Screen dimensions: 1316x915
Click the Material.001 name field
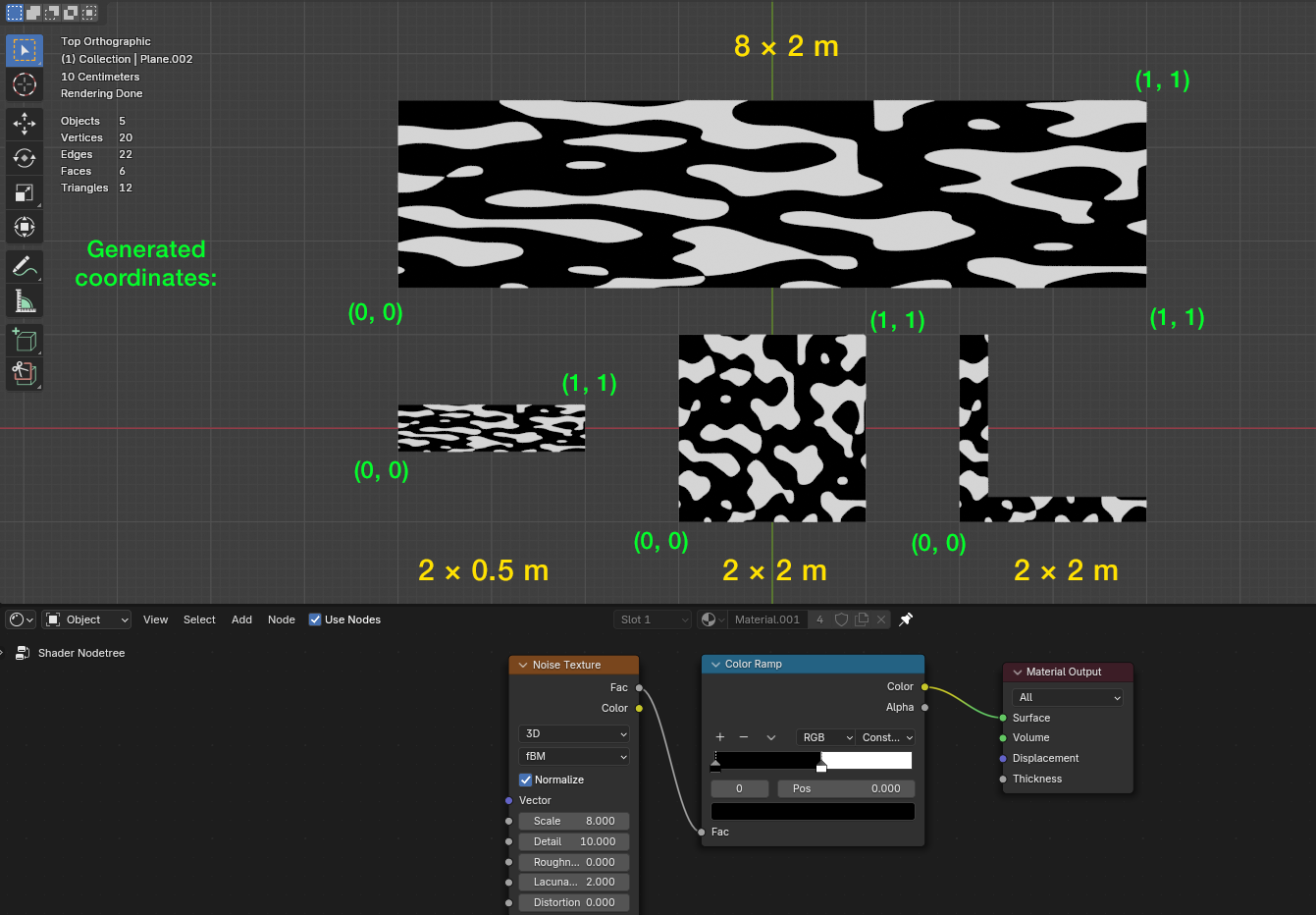point(767,619)
